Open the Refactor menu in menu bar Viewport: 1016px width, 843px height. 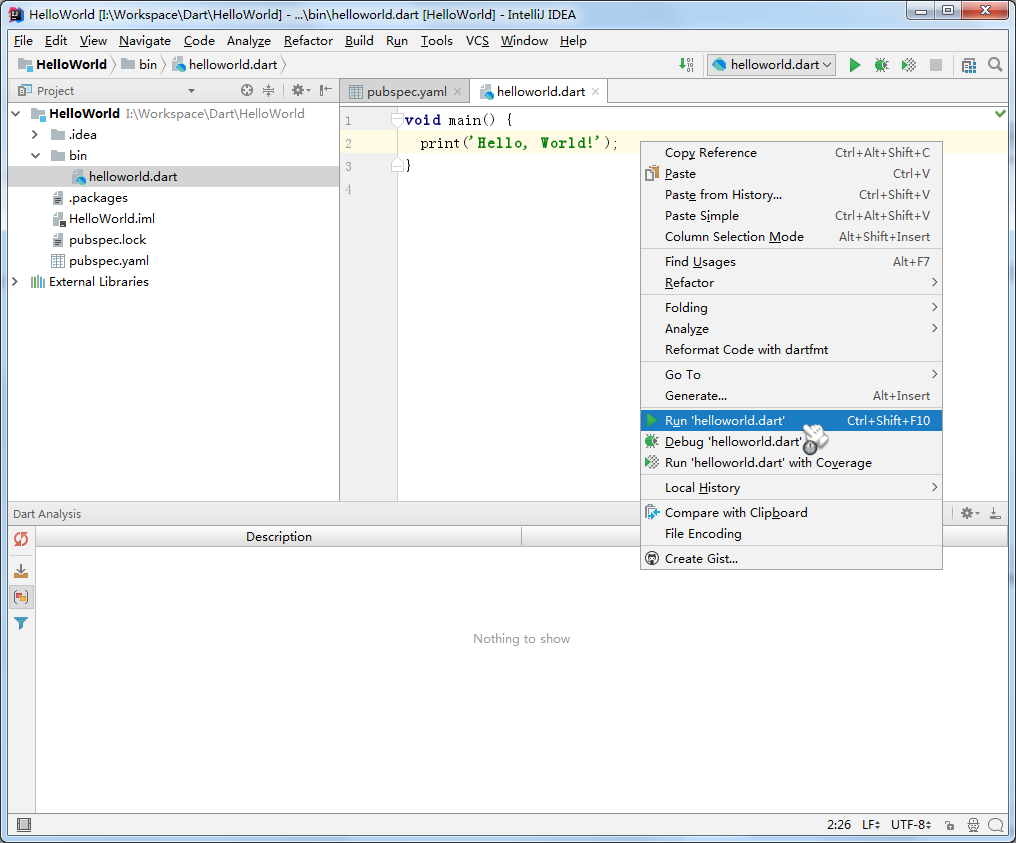coord(308,41)
